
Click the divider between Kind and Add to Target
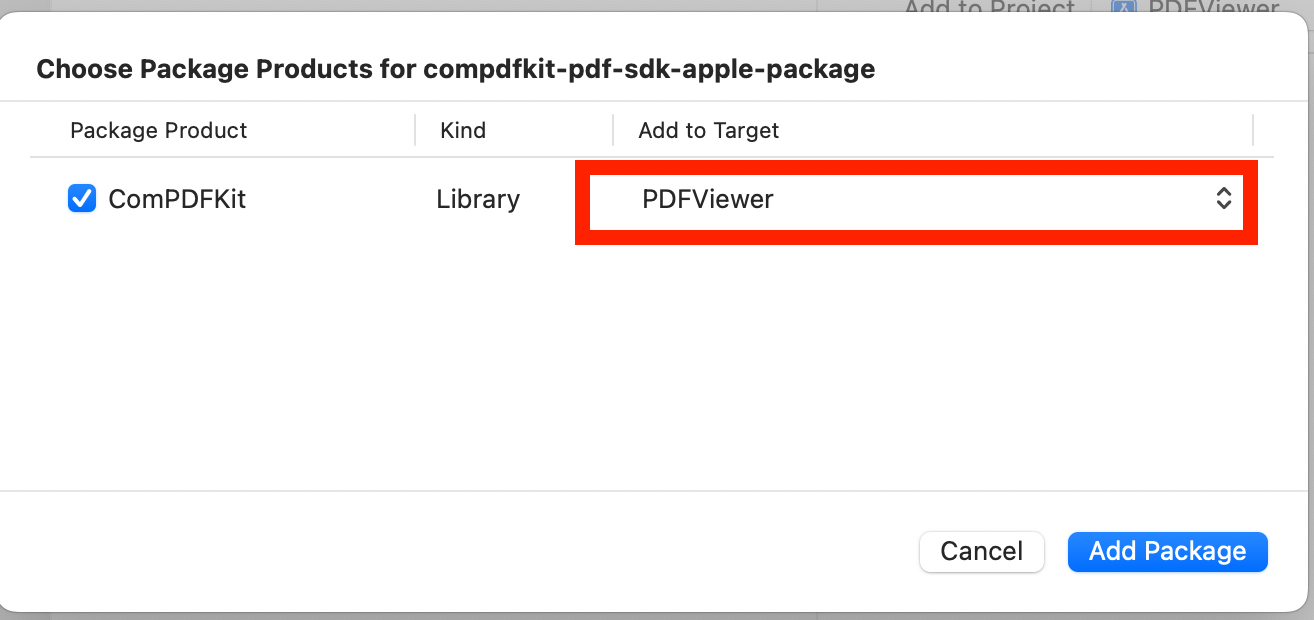613,130
